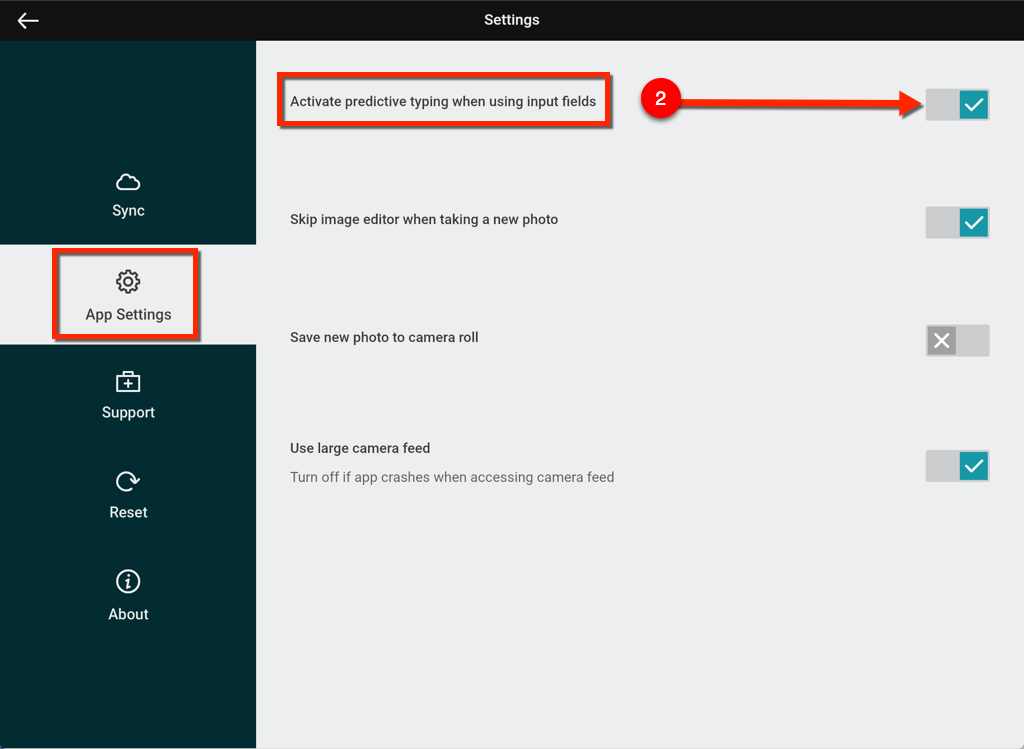Open the About section label

point(128,615)
